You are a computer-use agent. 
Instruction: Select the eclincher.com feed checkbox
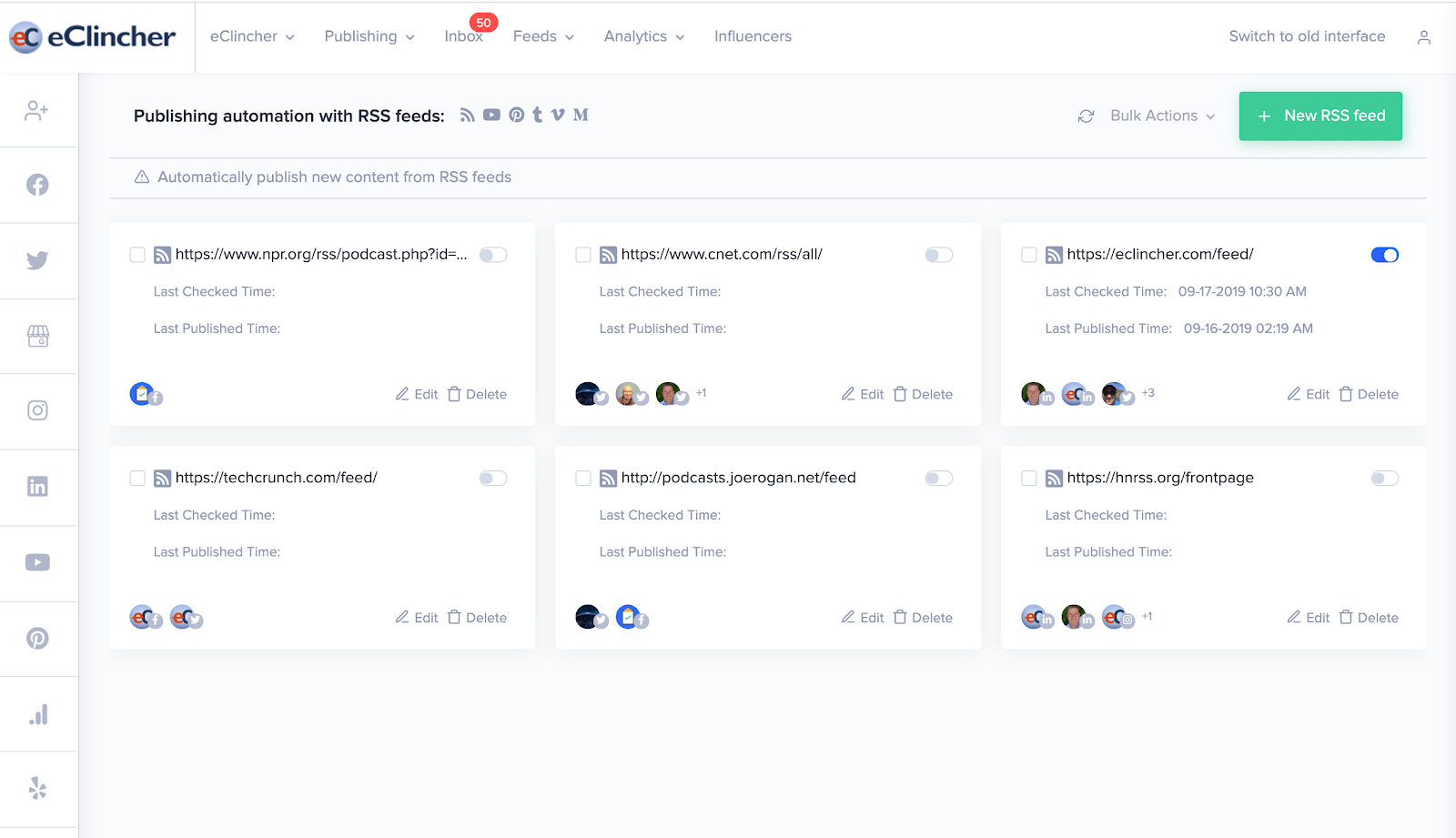(1029, 255)
